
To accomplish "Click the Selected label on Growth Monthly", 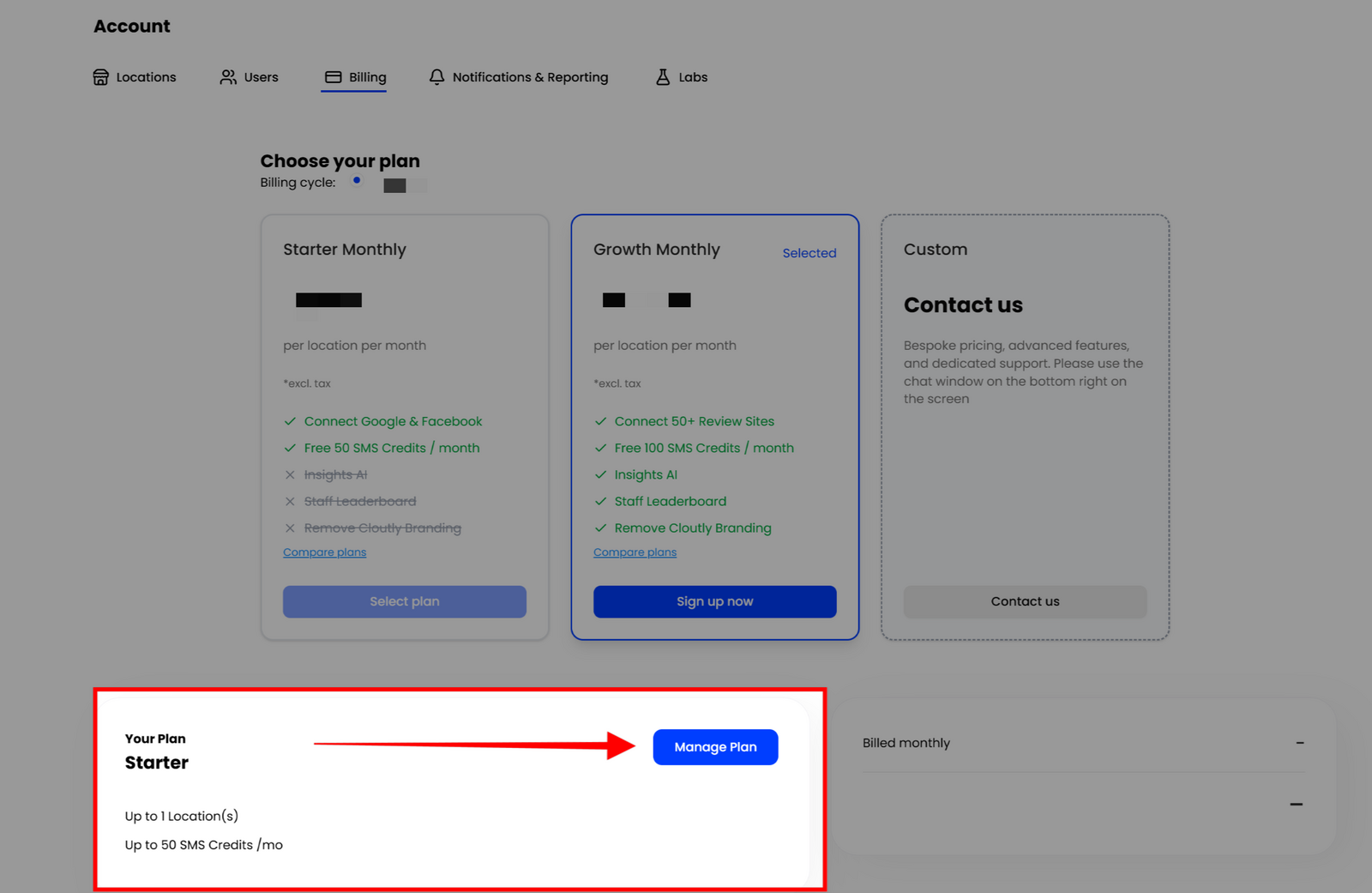I will [x=809, y=253].
